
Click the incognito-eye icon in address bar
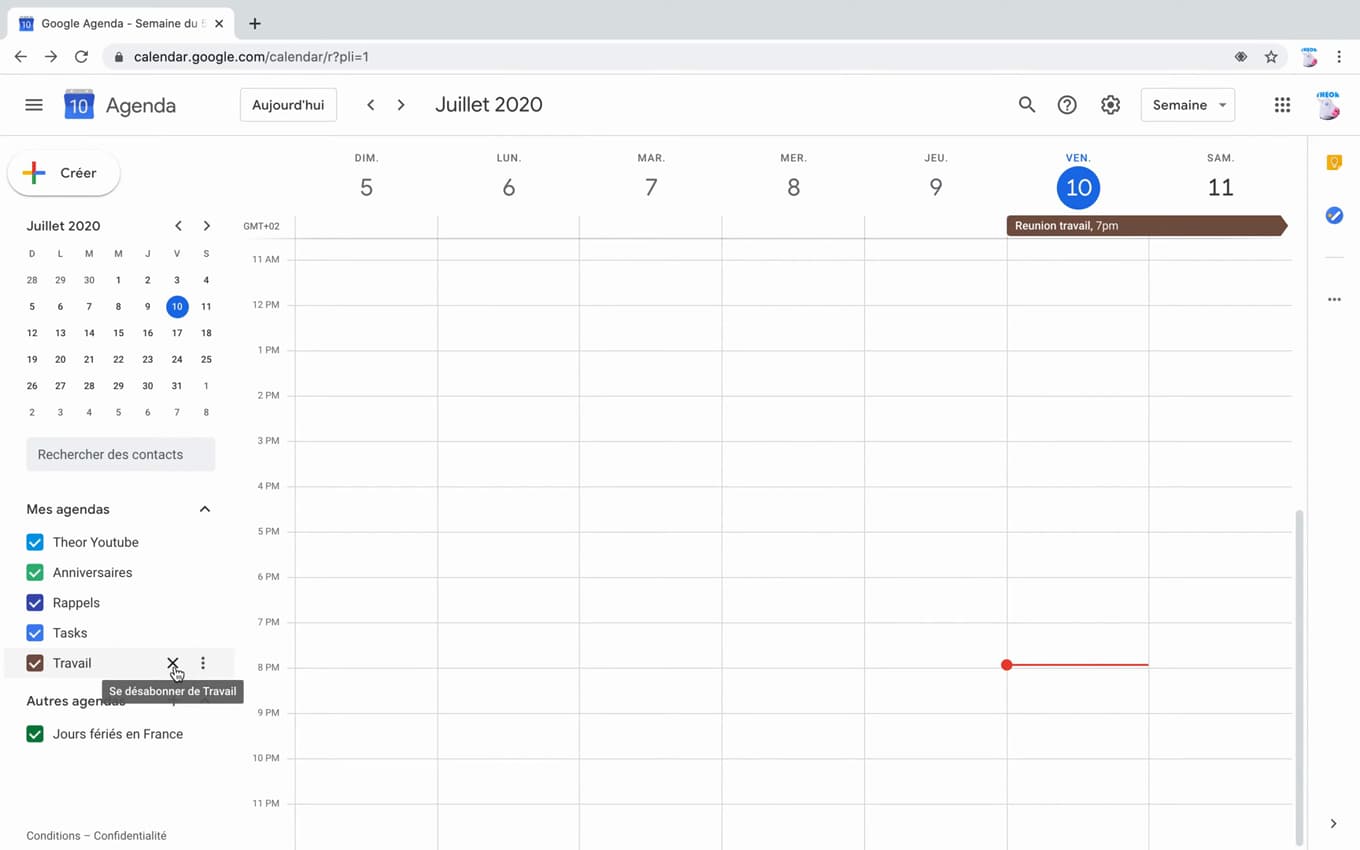pyautogui.click(x=1241, y=57)
